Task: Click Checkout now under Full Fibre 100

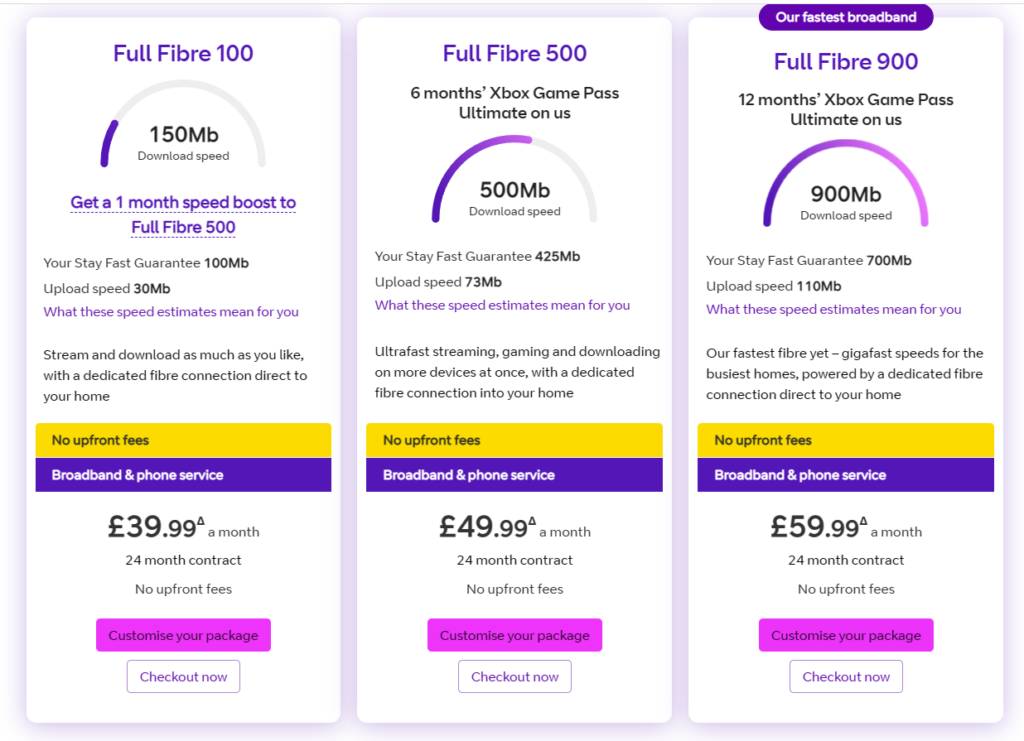Action: [183, 676]
